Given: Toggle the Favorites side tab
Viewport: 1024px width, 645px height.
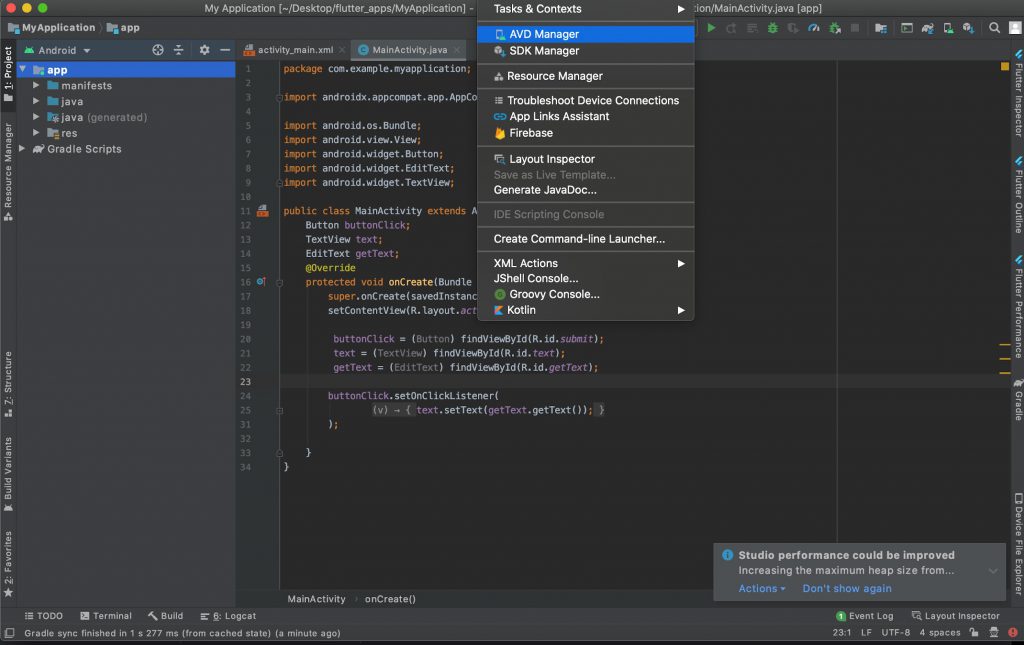Looking at the screenshot, I should point(8,565).
